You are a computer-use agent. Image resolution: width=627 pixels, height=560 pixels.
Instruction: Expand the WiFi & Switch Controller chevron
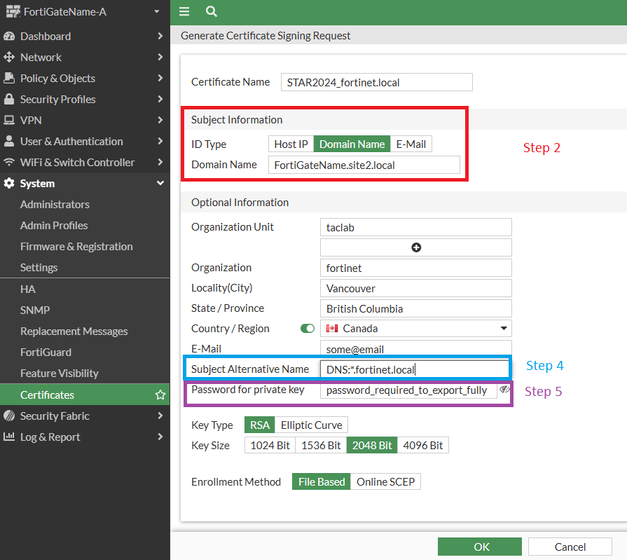pos(160,162)
